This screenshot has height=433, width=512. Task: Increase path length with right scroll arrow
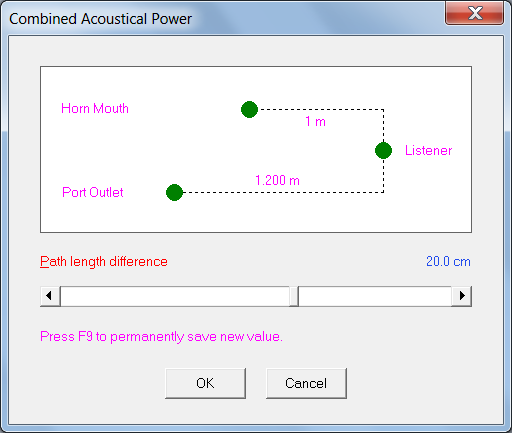462,296
